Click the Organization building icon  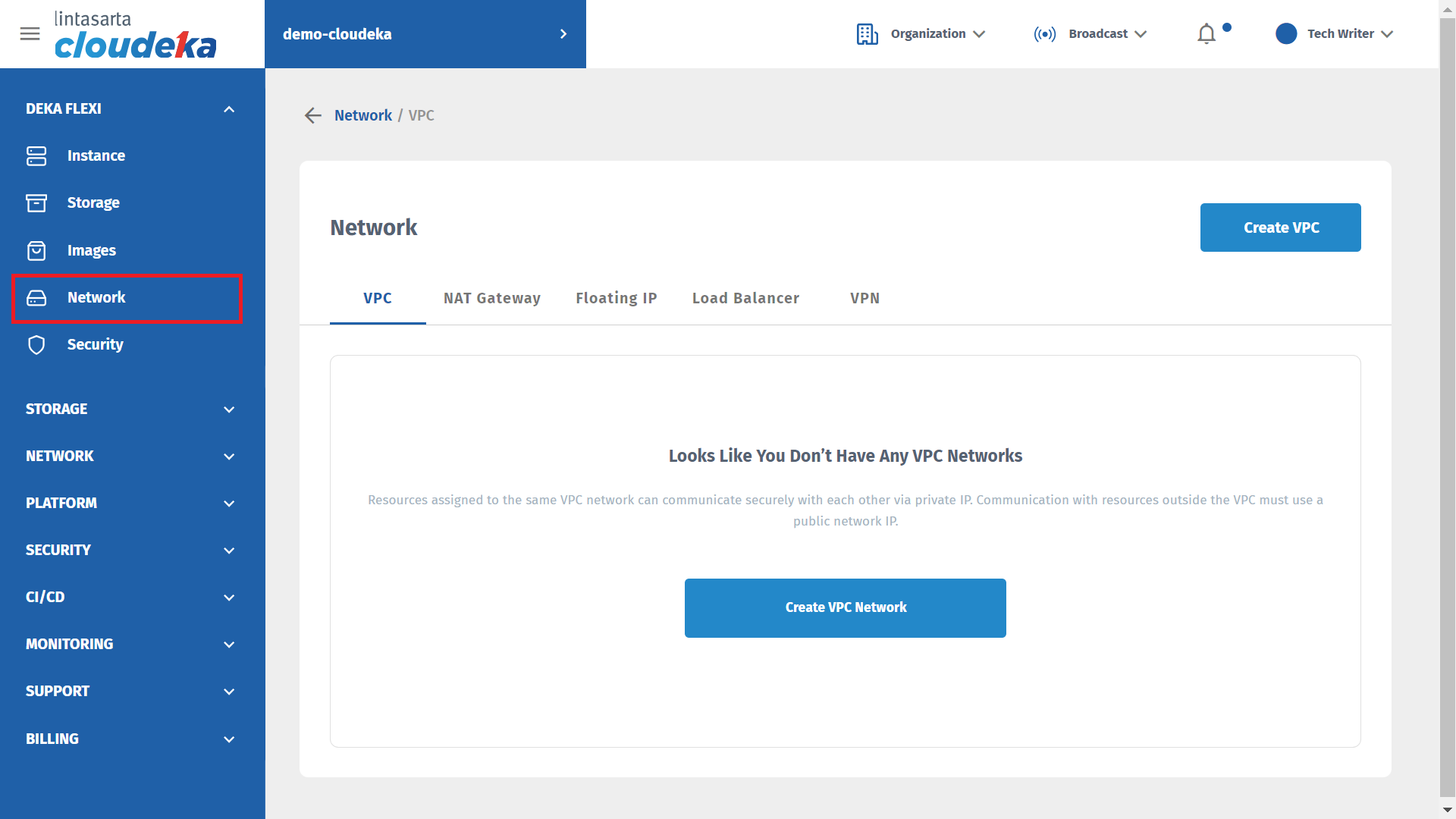pos(867,34)
